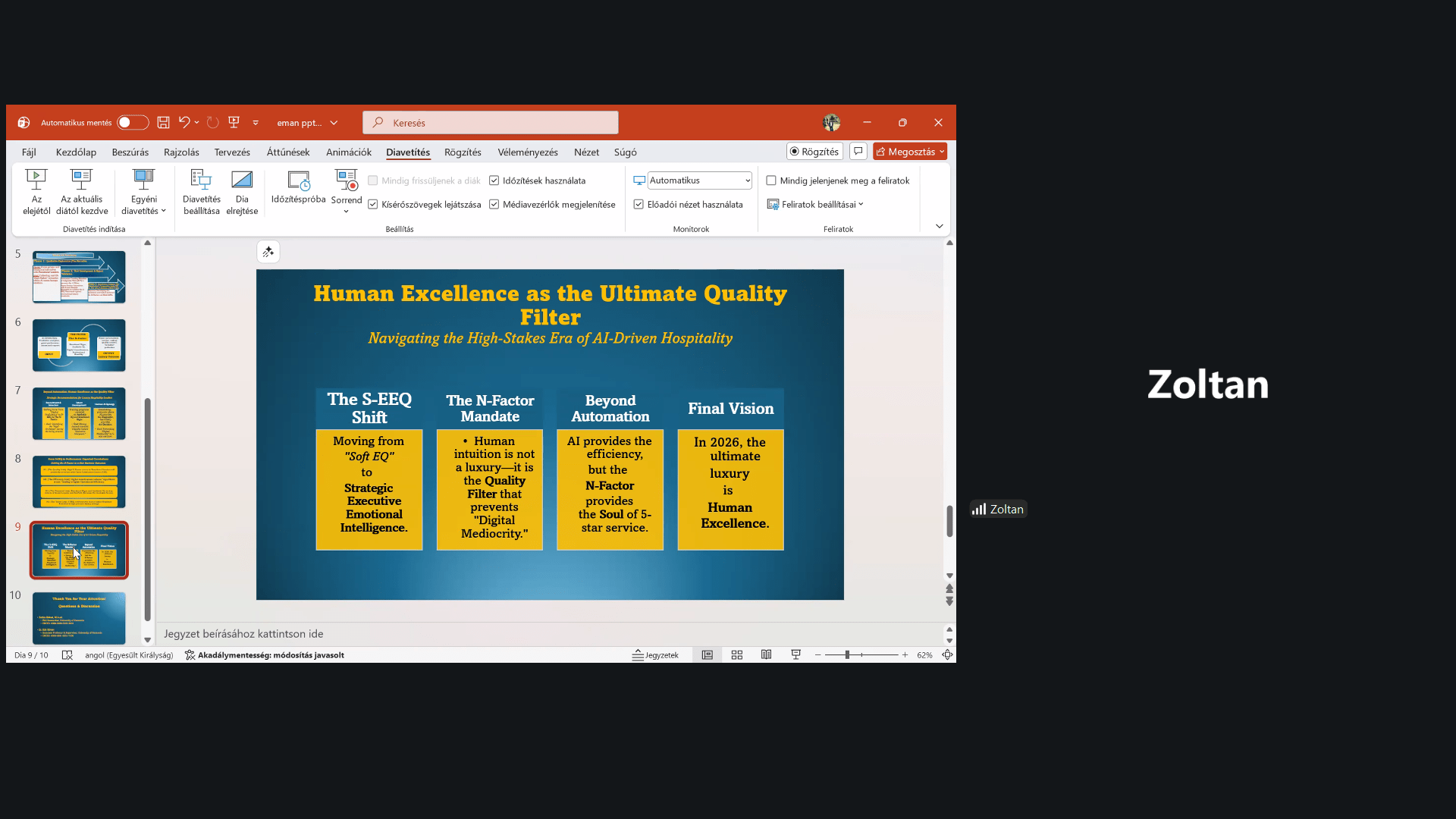Viewport: 1456px width, 819px height.
Task: Uncheck Előadói nézet használata
Action: click(x=639, y=205)
